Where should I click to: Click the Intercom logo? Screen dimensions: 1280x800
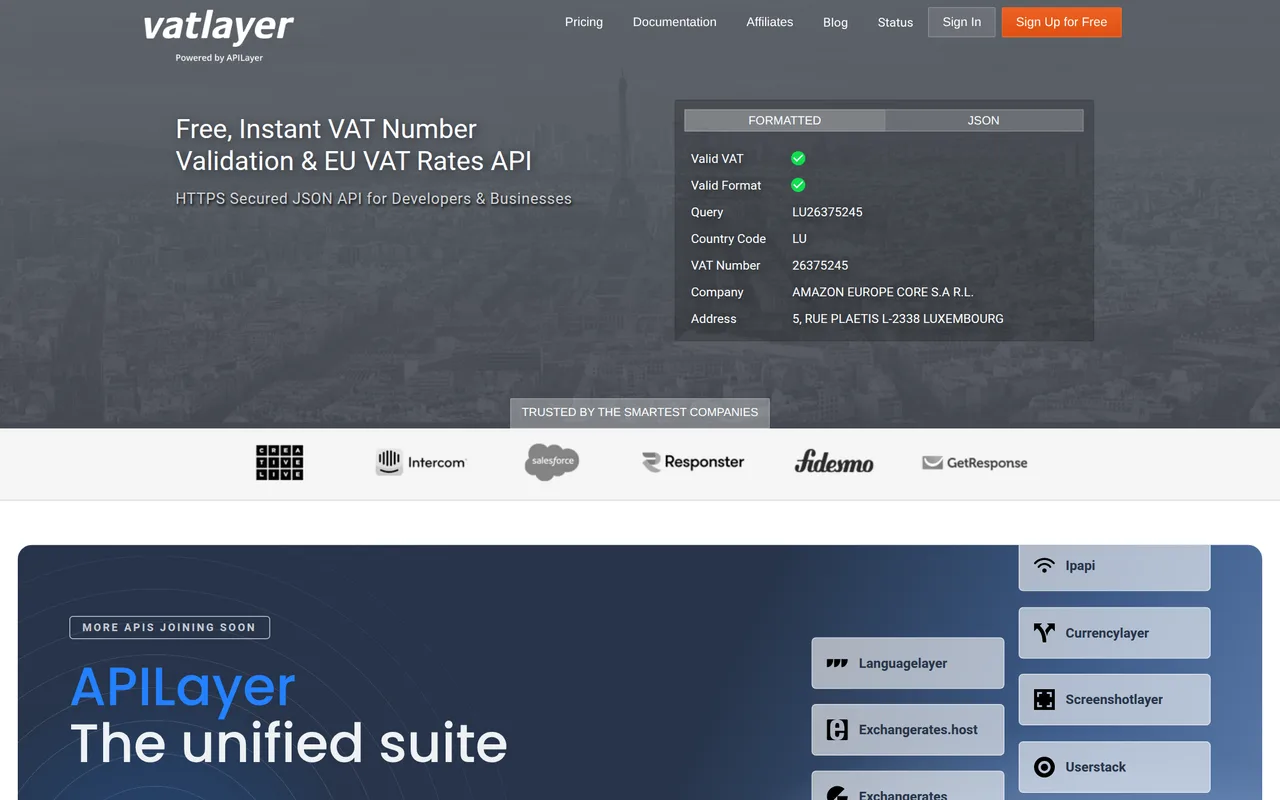420,462
